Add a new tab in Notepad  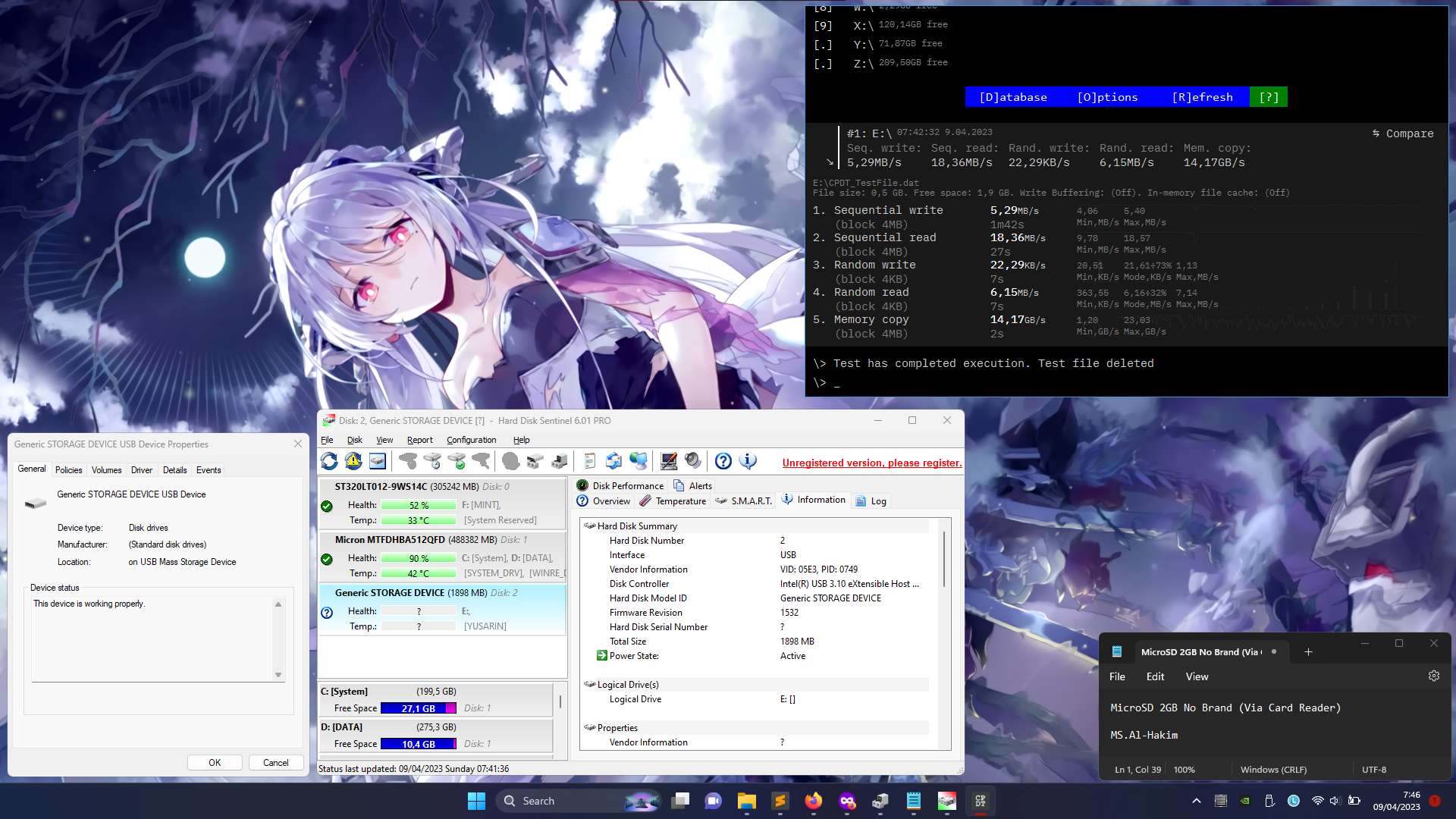pos(1308,652)
